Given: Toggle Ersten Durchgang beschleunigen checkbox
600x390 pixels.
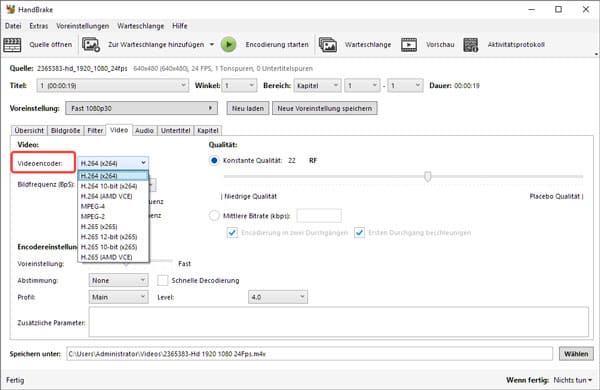Looking at the screenshot, I should 359,232.
